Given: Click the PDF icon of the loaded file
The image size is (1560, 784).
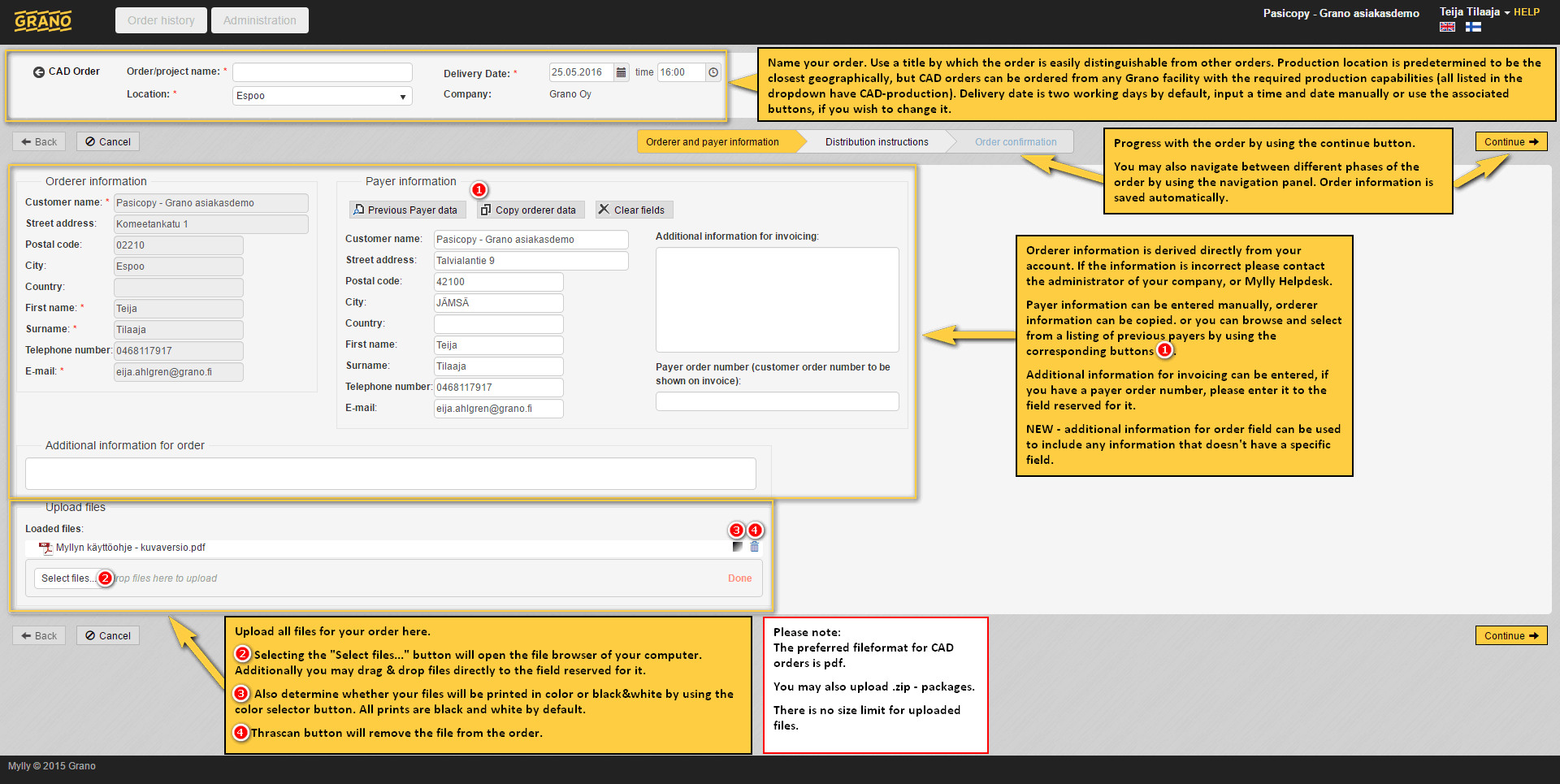Looking at the screenshot, I should 45,548.
